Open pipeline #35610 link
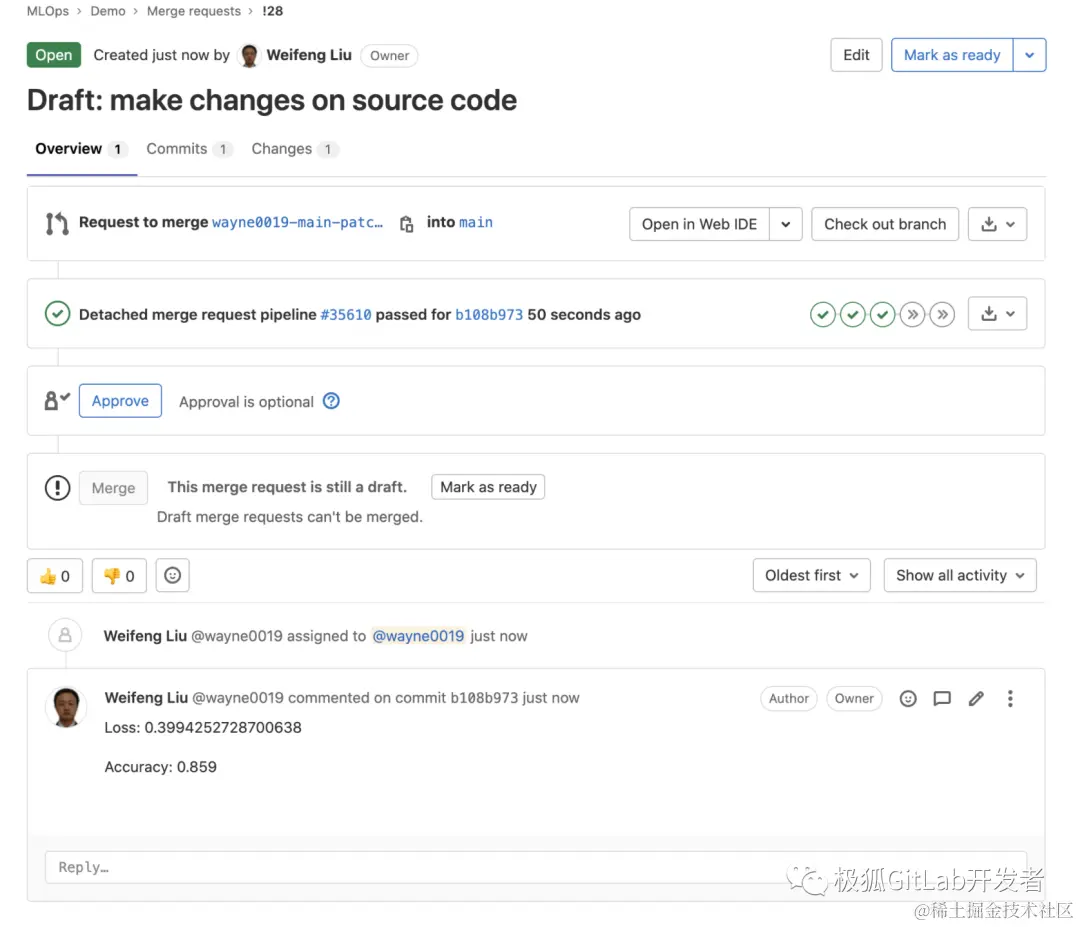 [345, 315]
